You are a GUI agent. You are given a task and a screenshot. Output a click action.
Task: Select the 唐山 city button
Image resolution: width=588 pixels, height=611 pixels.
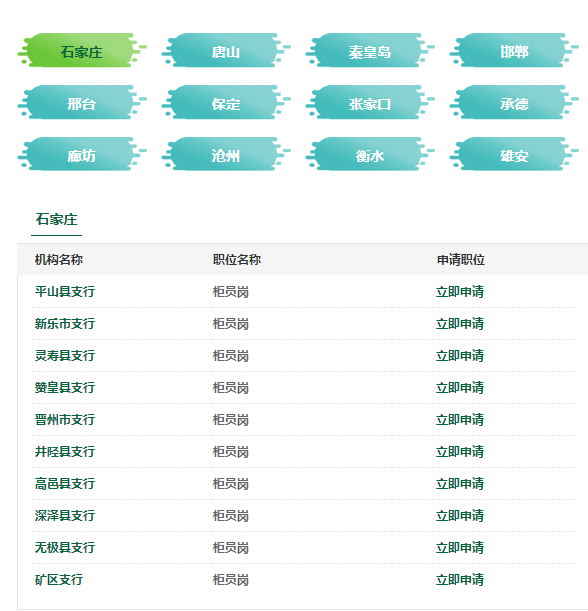[226, 50]
